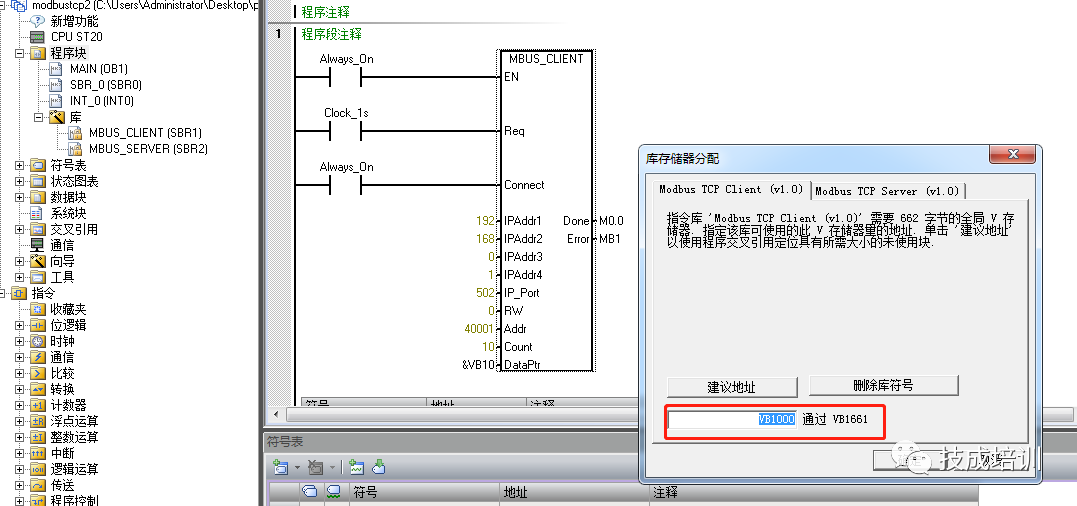Viewport: 1077px width, 506px height.
Task: Select MBUS_SERVER (SBR2) library block
Action: point(148,149)
